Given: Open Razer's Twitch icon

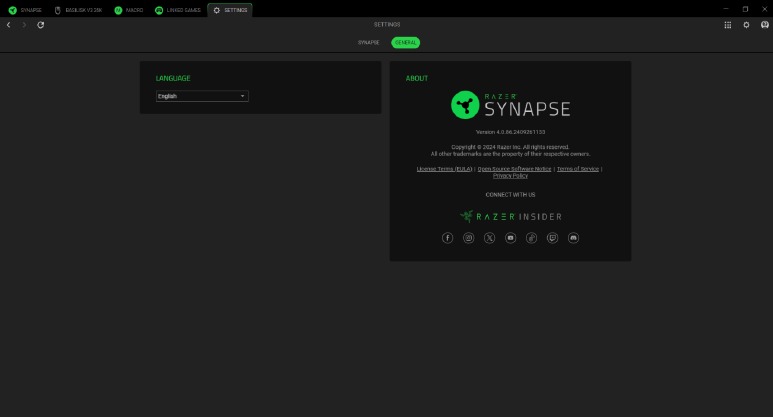Looking at the screenshot, I should pos(552,238).
